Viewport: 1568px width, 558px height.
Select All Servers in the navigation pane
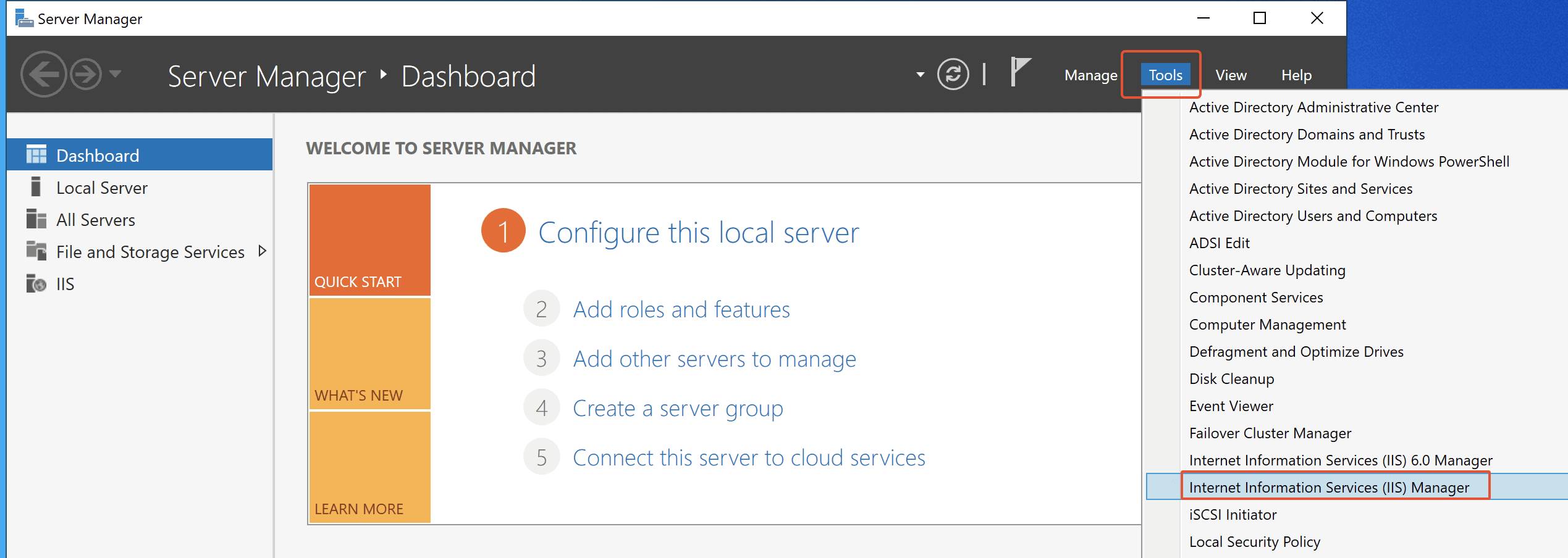[140, 219]
